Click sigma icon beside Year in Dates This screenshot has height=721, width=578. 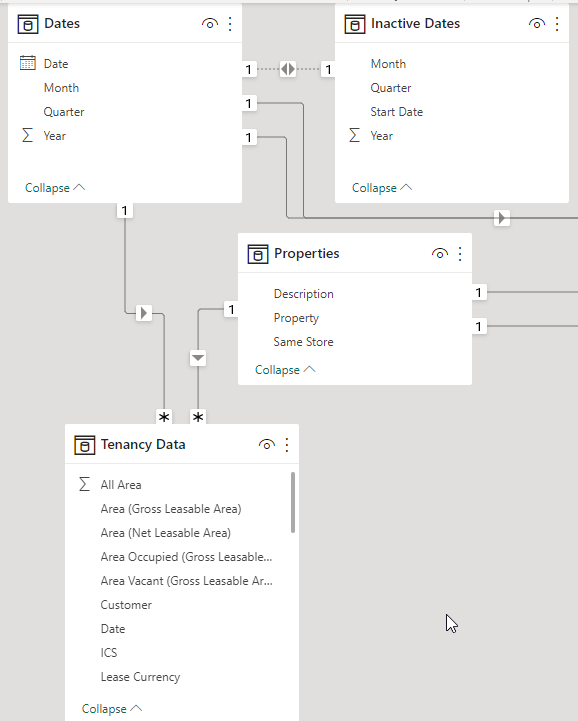28,135
